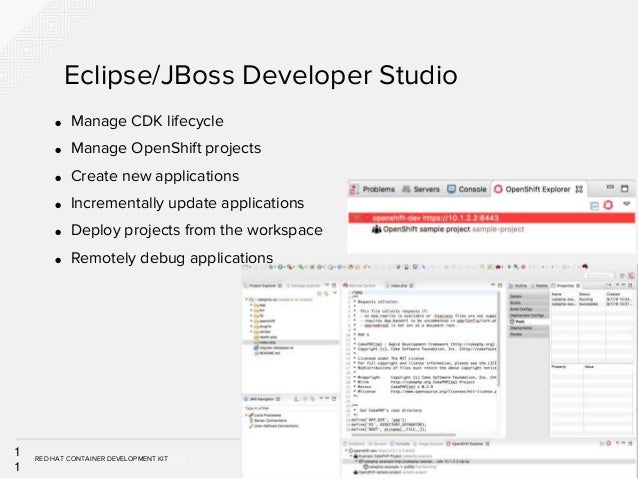The height and width of the screenshot is (479, 638).
Task: Switch to the Servers tab
Action: tap(421, 189)
